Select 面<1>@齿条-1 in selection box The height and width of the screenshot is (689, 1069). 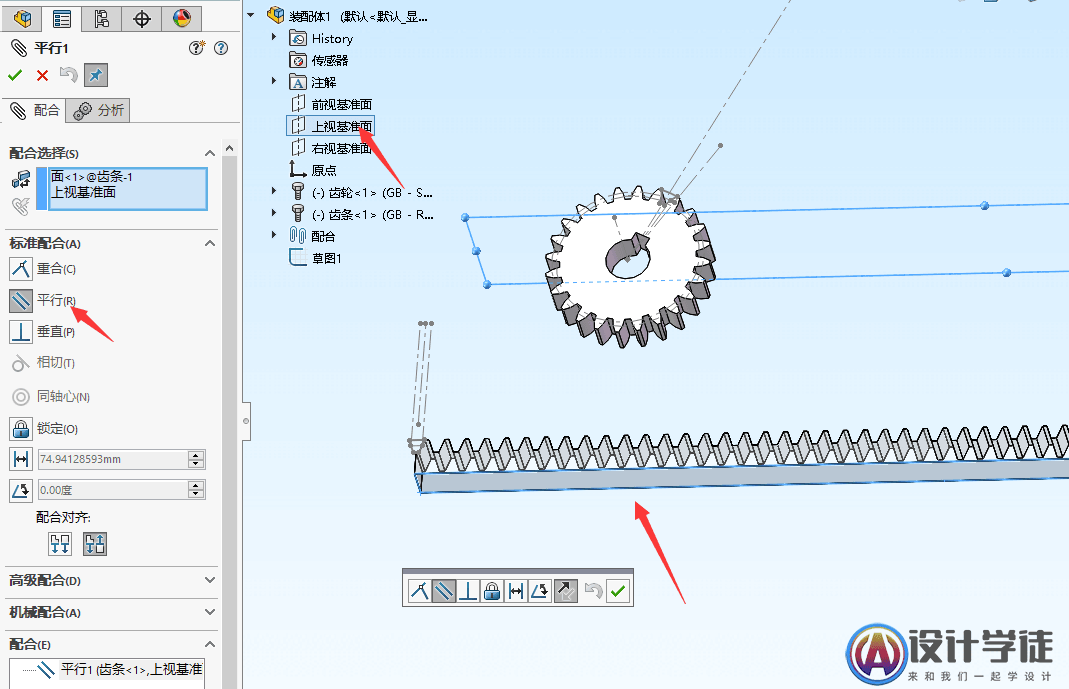coord(92,177)
